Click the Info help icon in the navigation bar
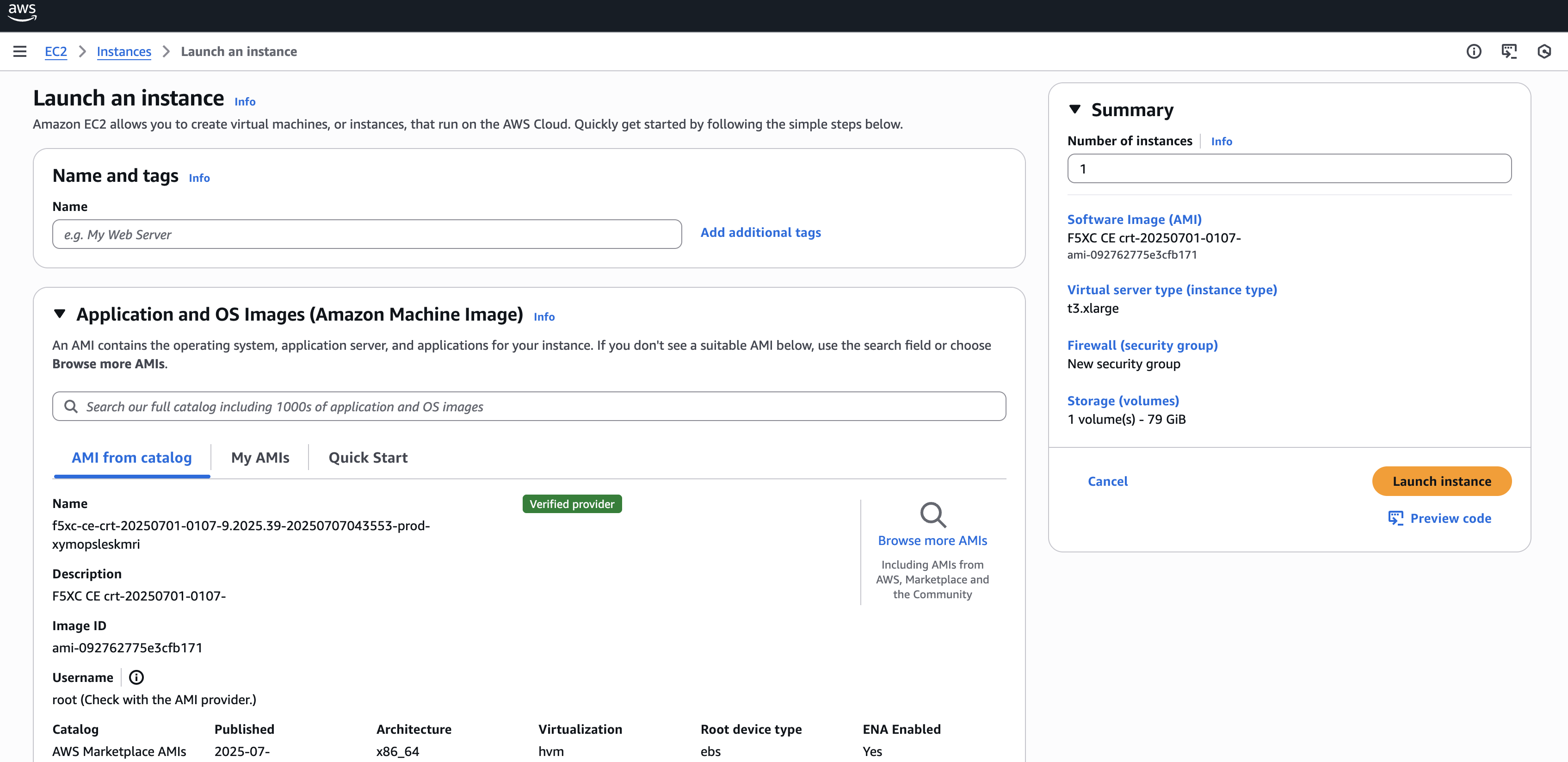Viewport: 1568px width, 762px height. [x=1474, y=52]
